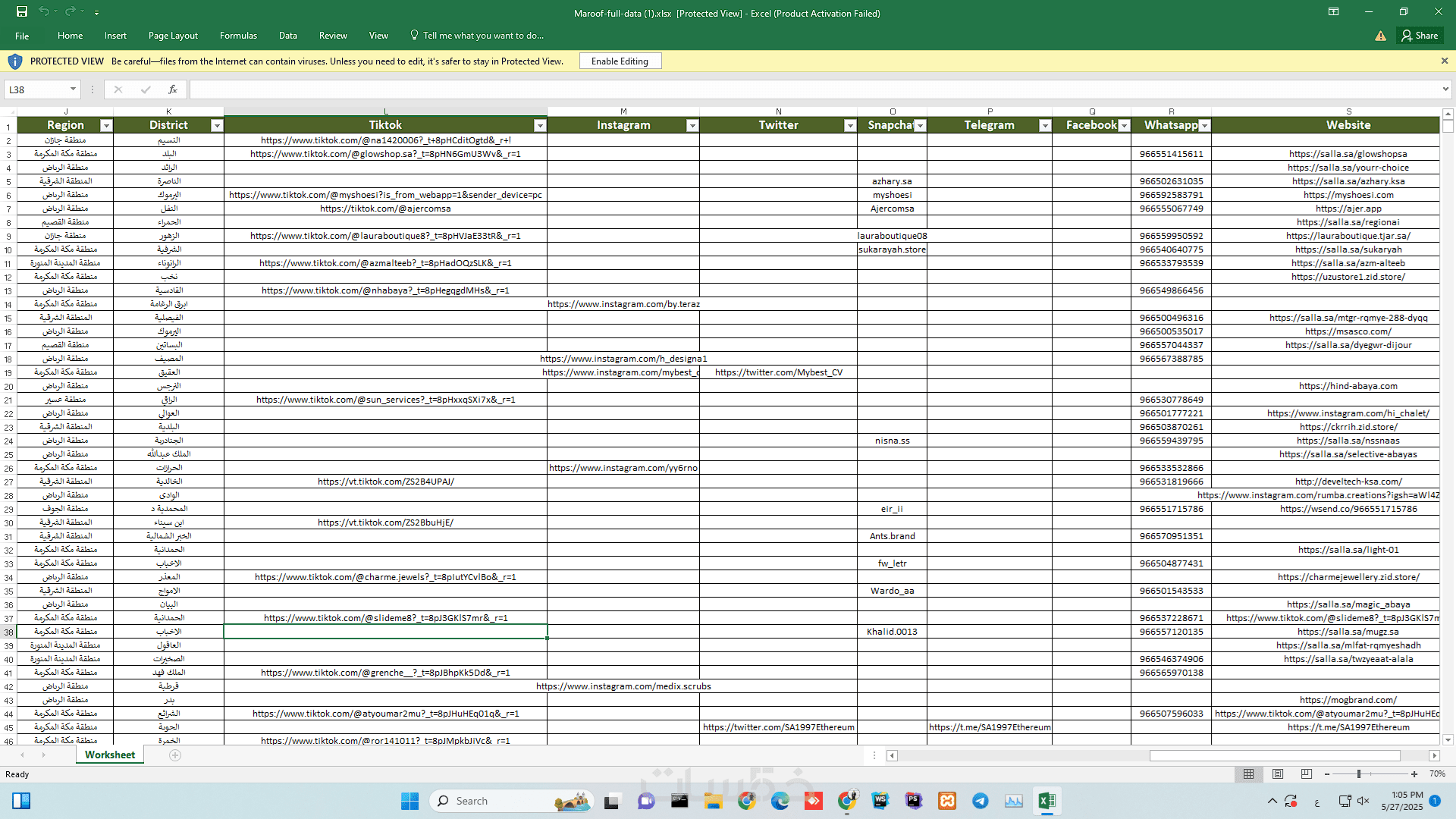Select the Worksheet sheet tab
The image size is (1456, 819).
(x=110, y=755)
